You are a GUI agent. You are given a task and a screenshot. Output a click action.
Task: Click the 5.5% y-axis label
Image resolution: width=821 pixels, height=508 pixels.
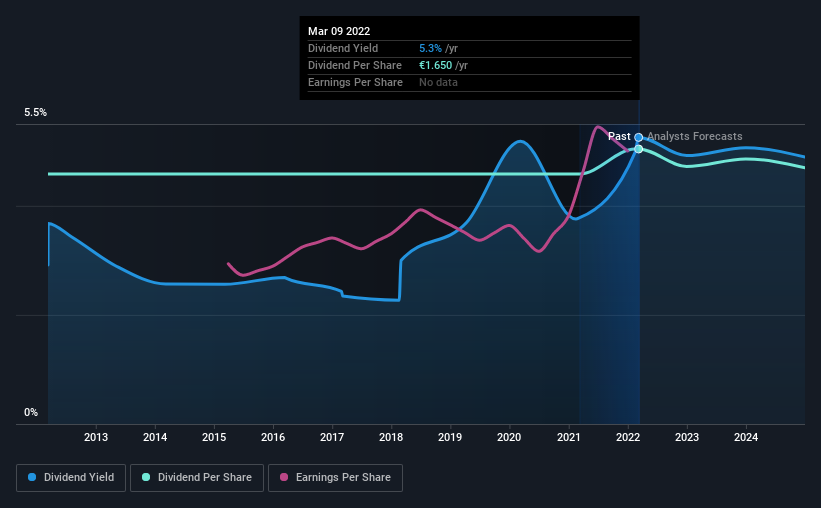point(36,113)
